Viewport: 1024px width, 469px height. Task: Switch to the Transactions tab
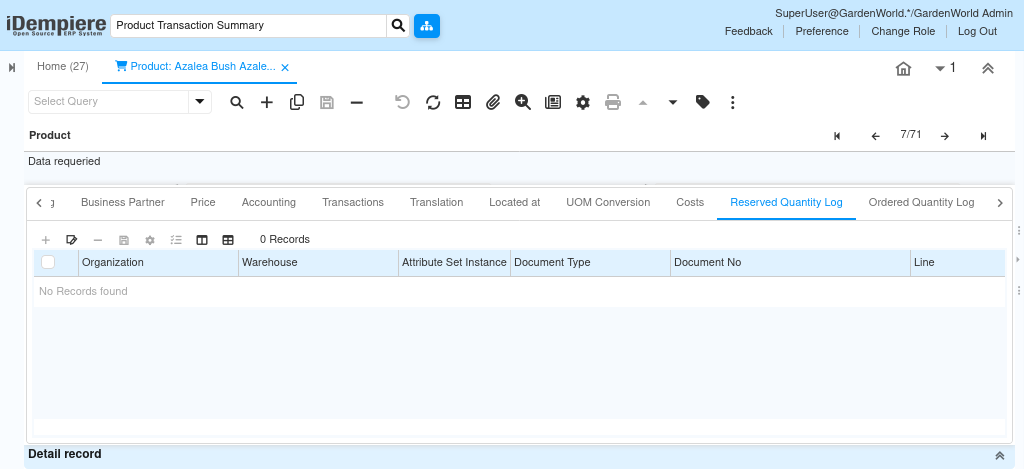click(x=353, y=202)
